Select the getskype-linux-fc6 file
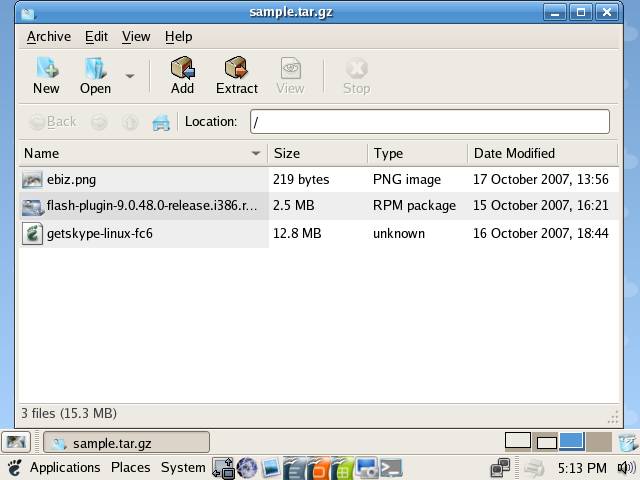This screenshot has width=640, height=480. [99, 233]
